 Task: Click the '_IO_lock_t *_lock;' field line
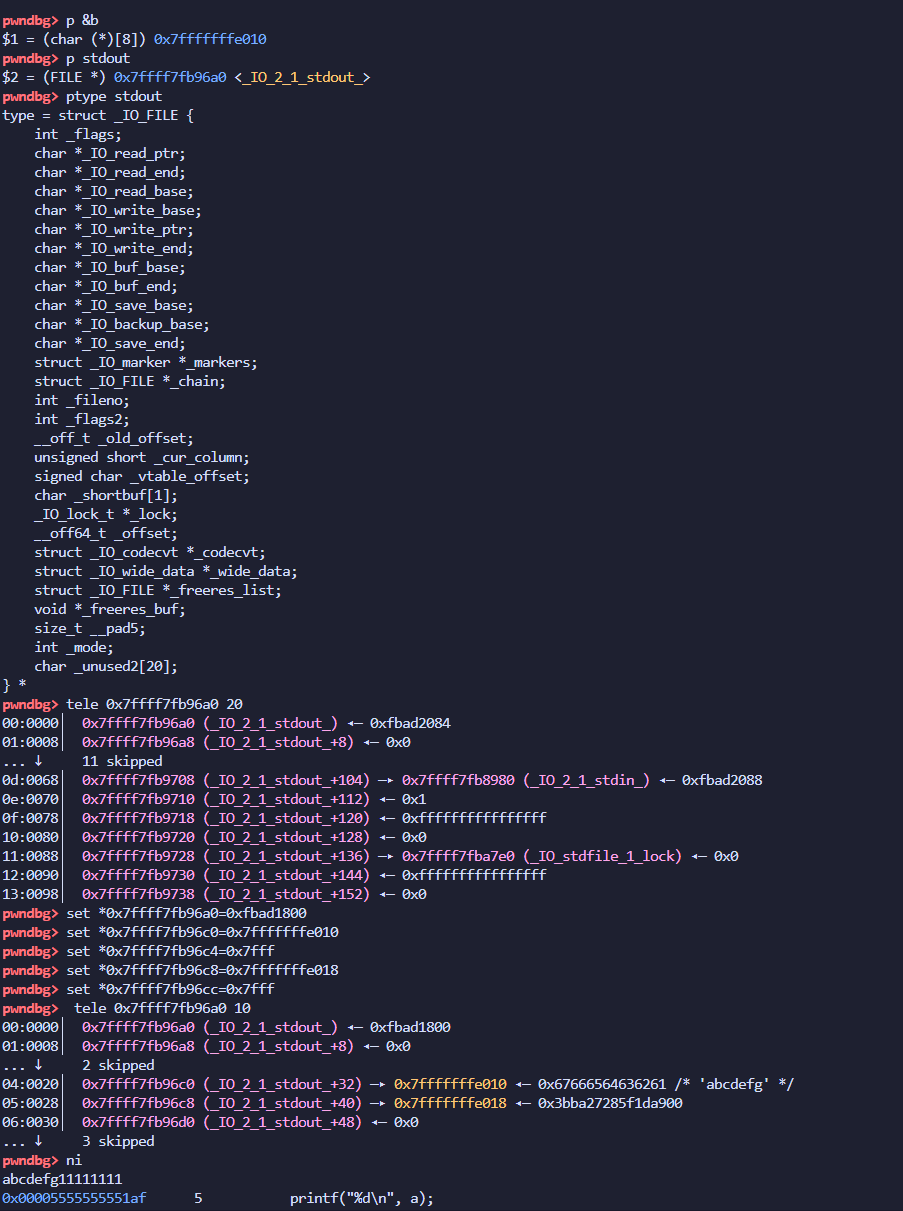pyautogui.click(x=106, y=514)
